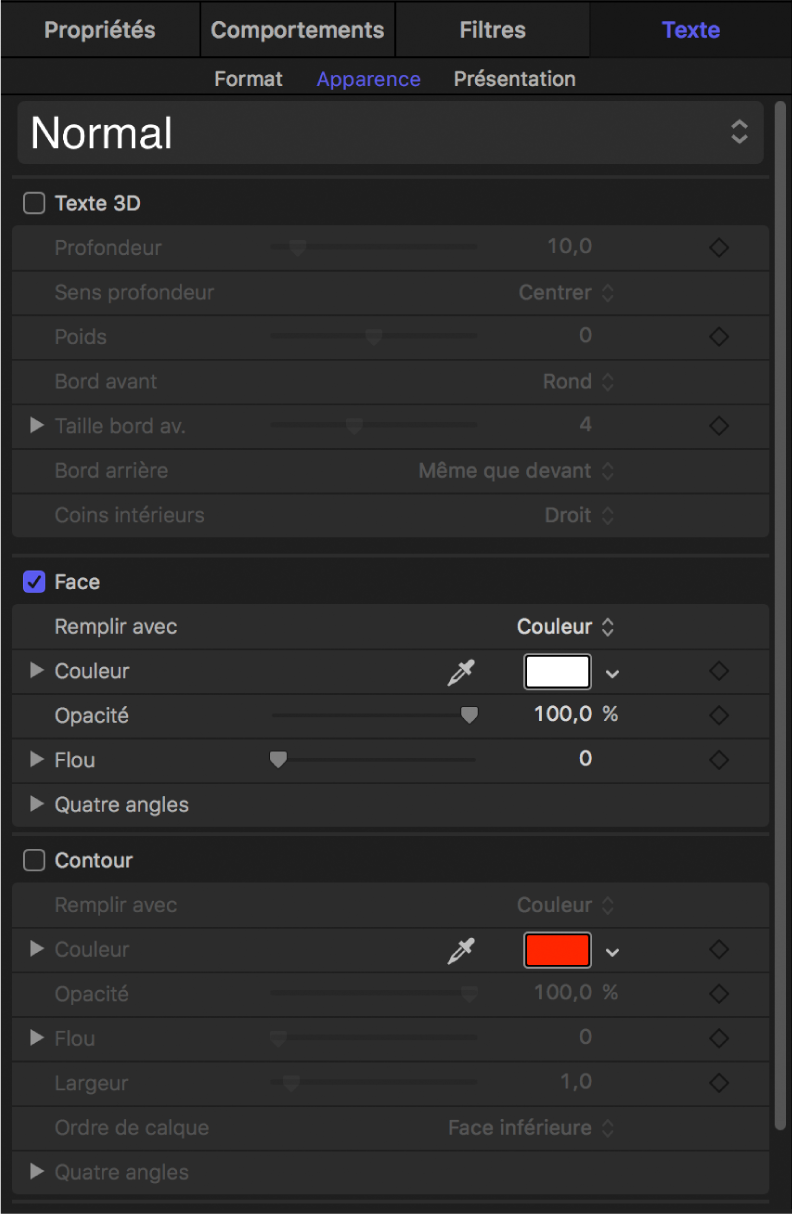Screen dimensions: 792x1214
Task: Uncheck the Face checkbox
Action: tap(35, 582)
